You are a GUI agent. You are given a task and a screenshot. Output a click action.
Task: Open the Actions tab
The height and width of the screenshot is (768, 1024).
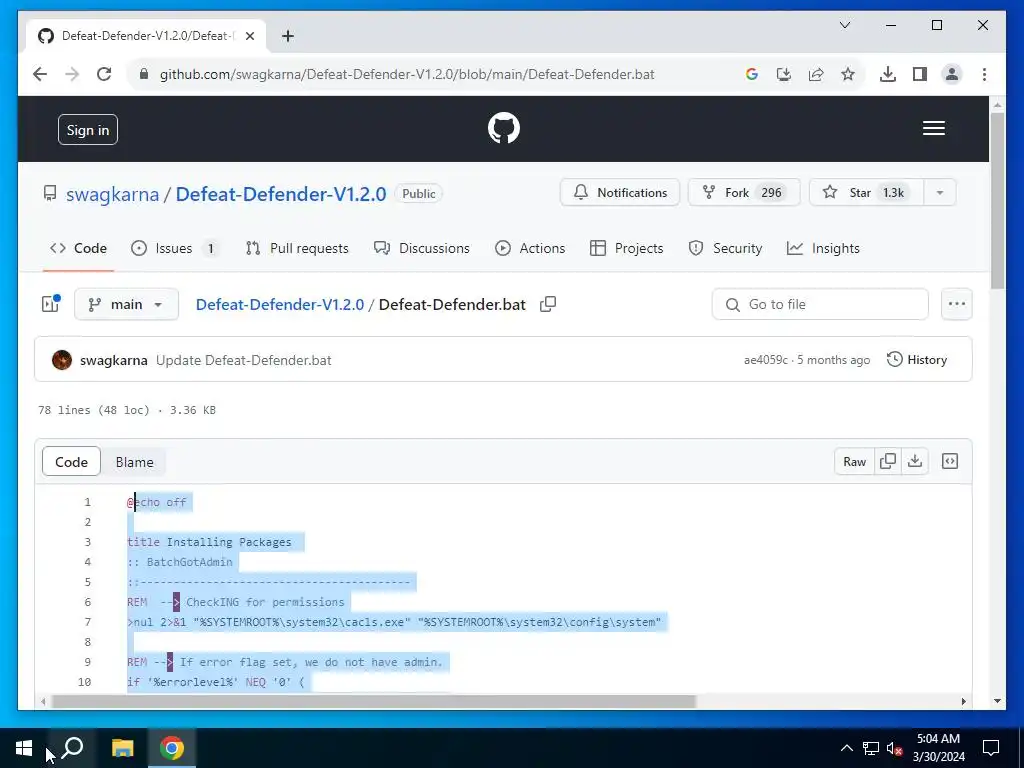click(x=530, y=248)
